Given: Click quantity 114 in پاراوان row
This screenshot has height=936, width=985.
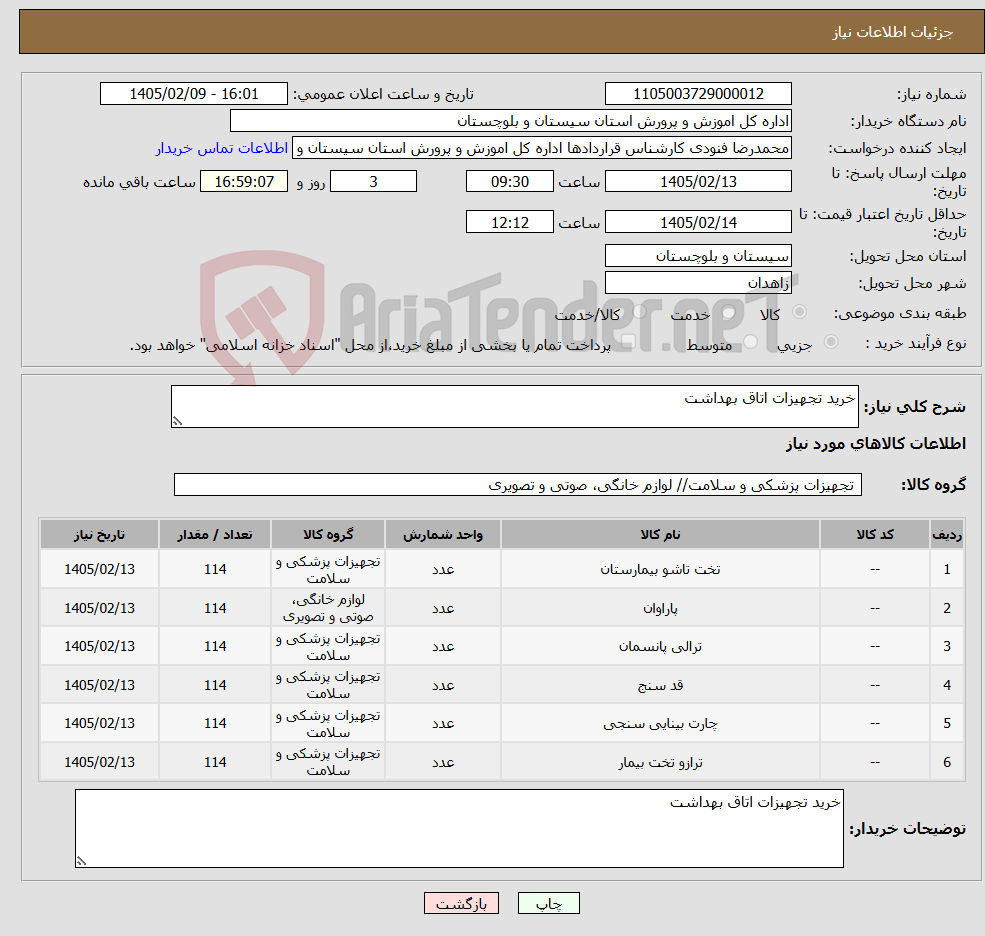Looking at the screenshot, I should 215,608.
